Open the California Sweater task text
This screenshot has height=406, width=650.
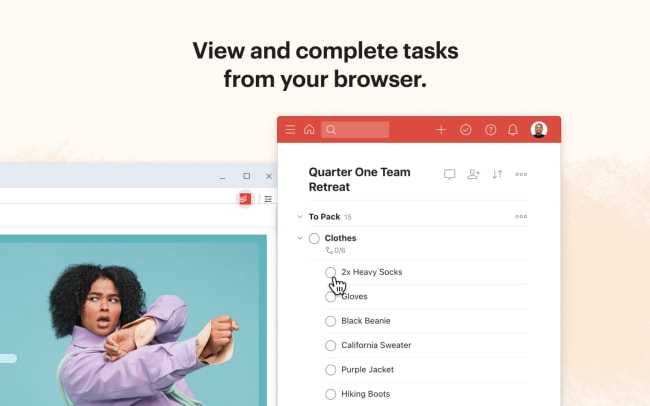pyautogui.click(x=376, y=345)
